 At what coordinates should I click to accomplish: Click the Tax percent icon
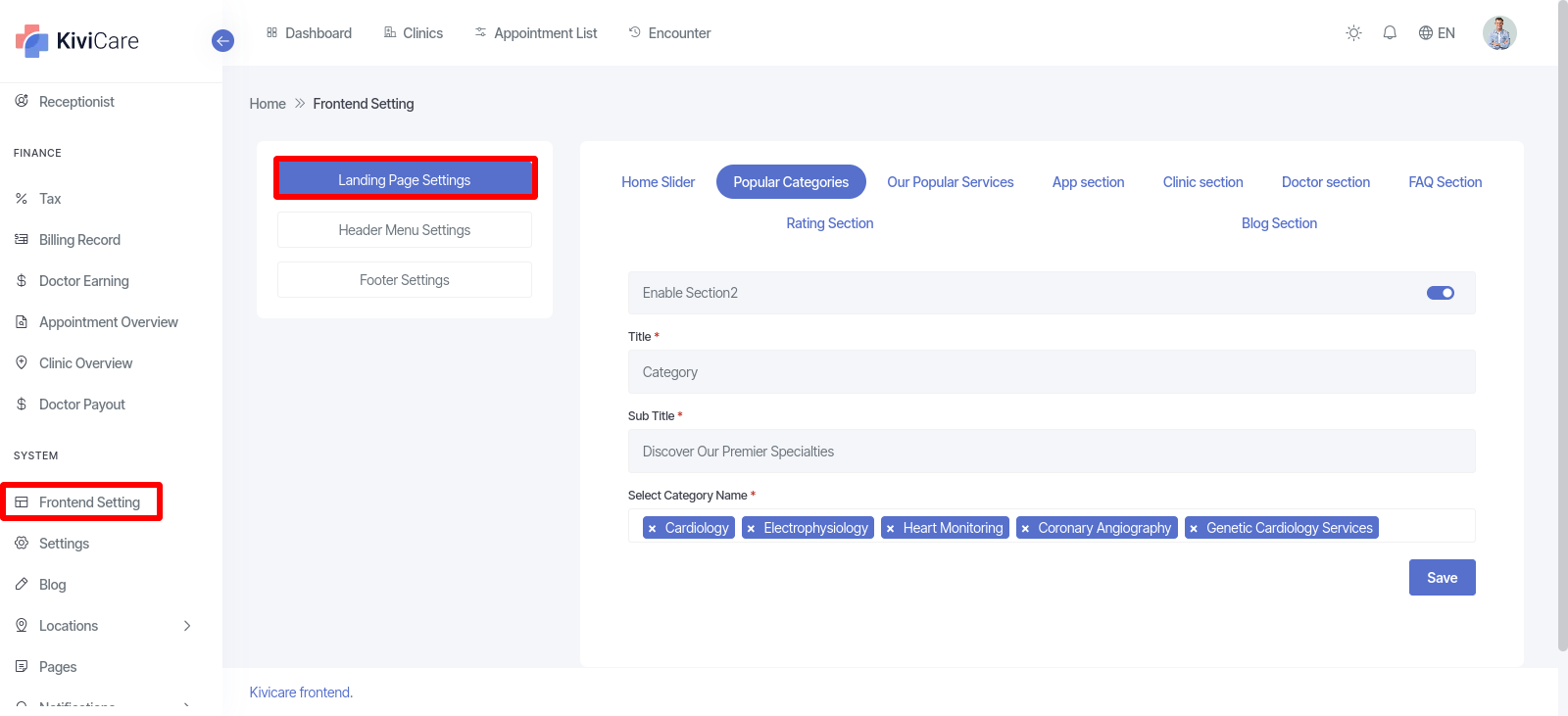22,198
